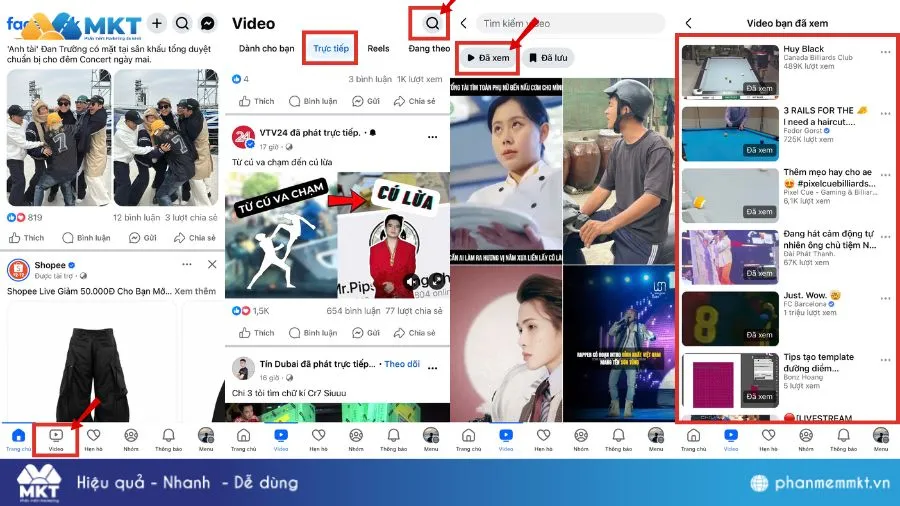Tap Trang chủ in second panel bottom bar
The image size is (900, 506).
[x=243, y=440]
